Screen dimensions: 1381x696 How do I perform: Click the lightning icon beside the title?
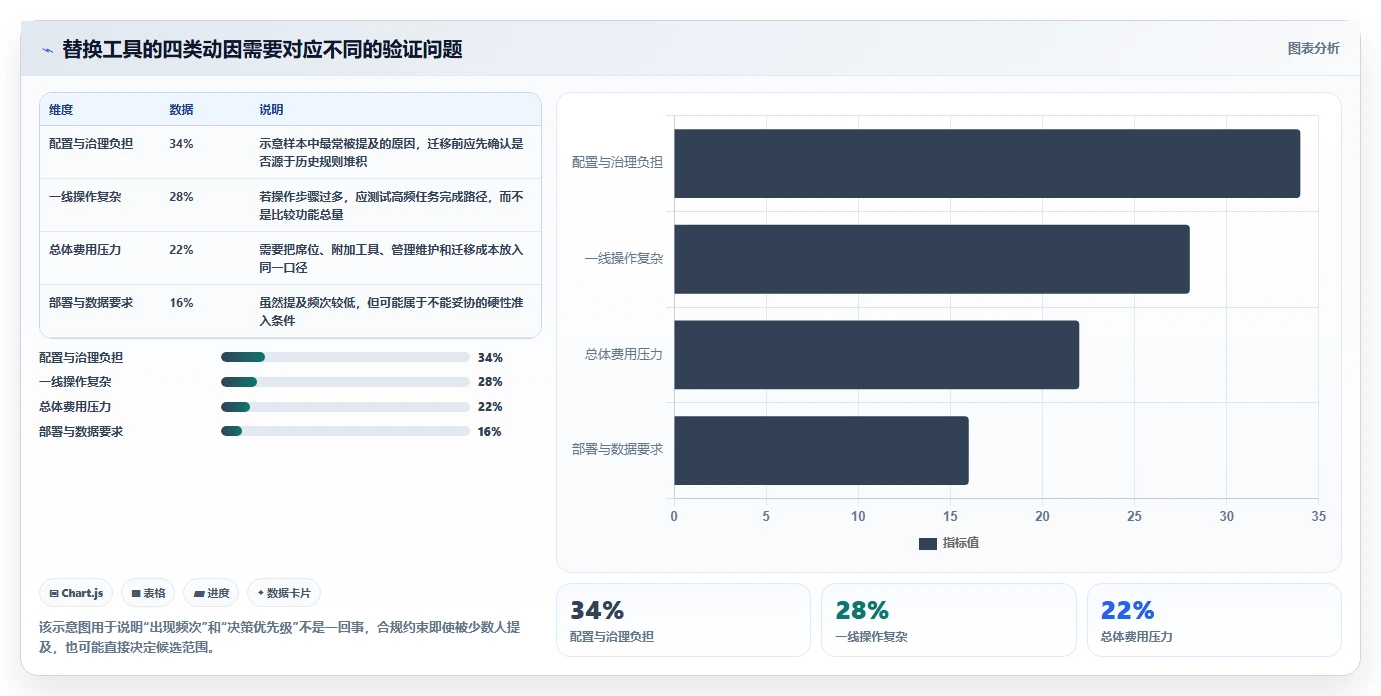[x=47, y=50]
